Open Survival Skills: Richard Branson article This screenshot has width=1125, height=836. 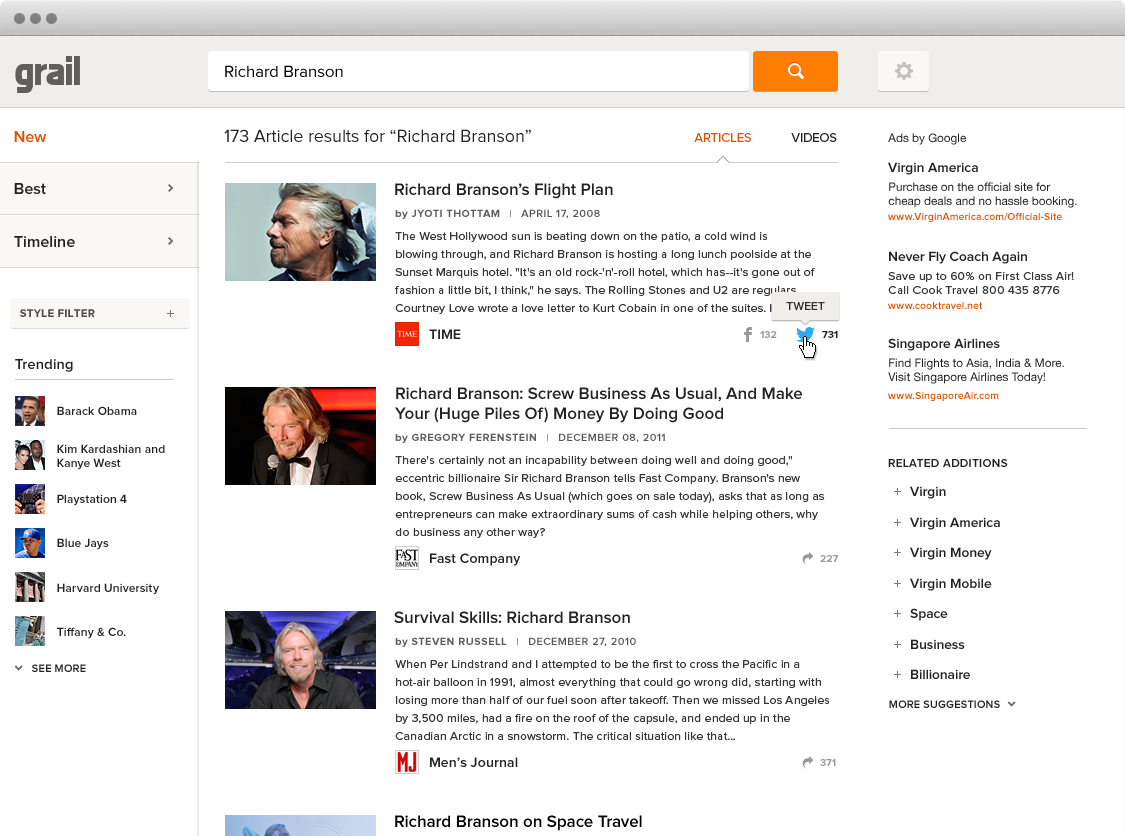(x=512, y=618)
